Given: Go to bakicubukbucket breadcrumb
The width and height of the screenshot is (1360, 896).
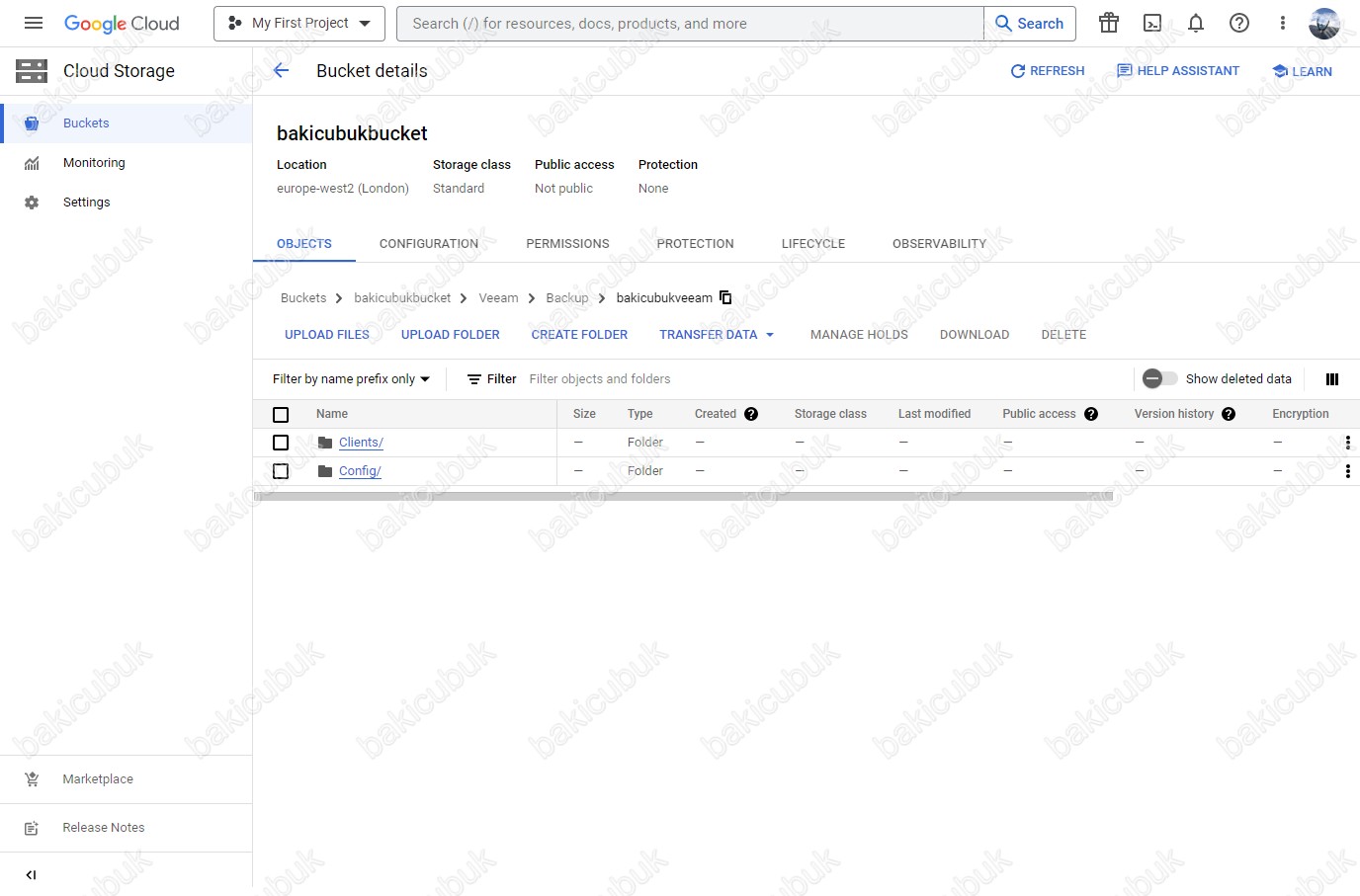Looking at the screenshot, I should (x=402, y=297).
